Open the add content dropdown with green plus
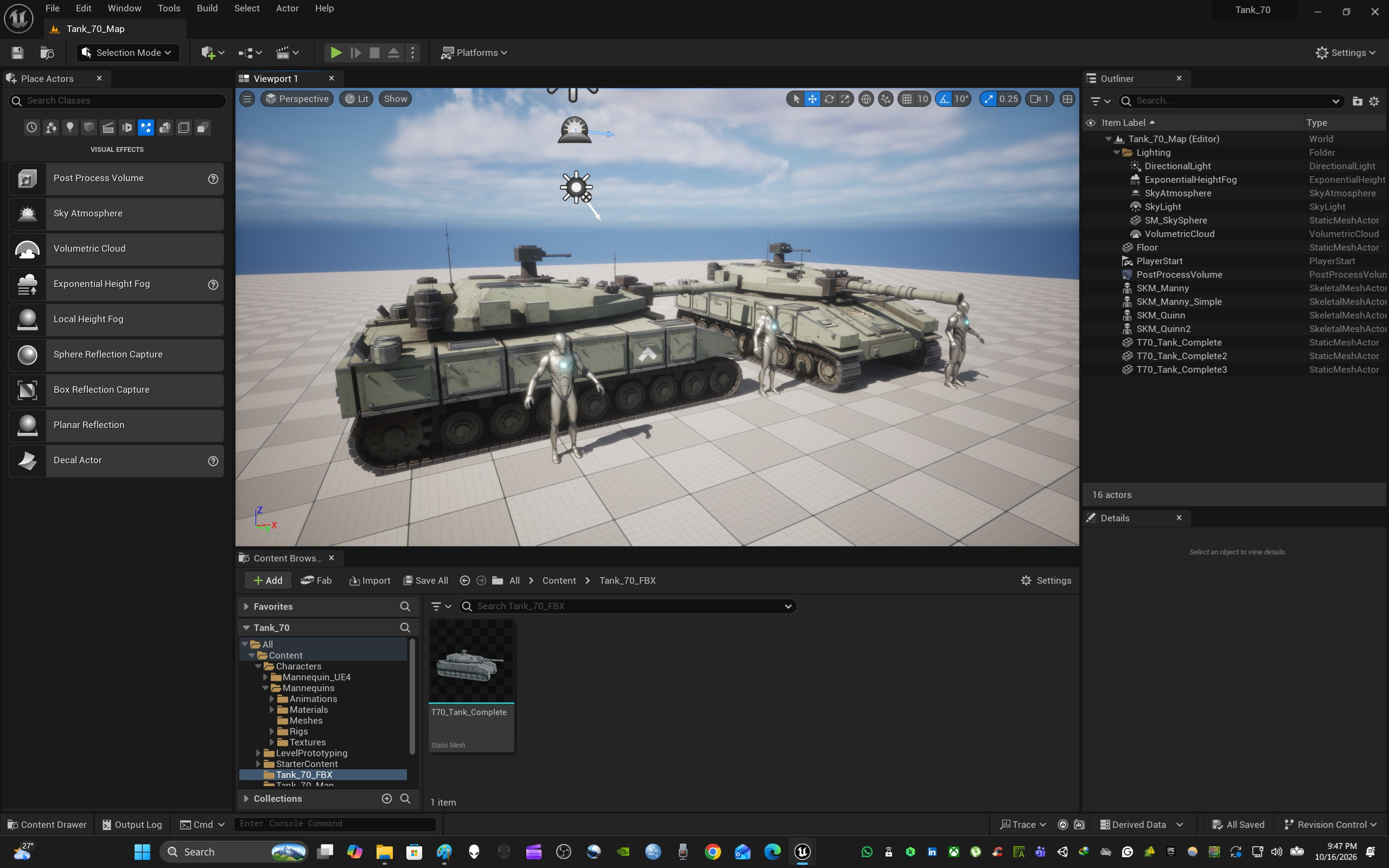 click(212, 53)
